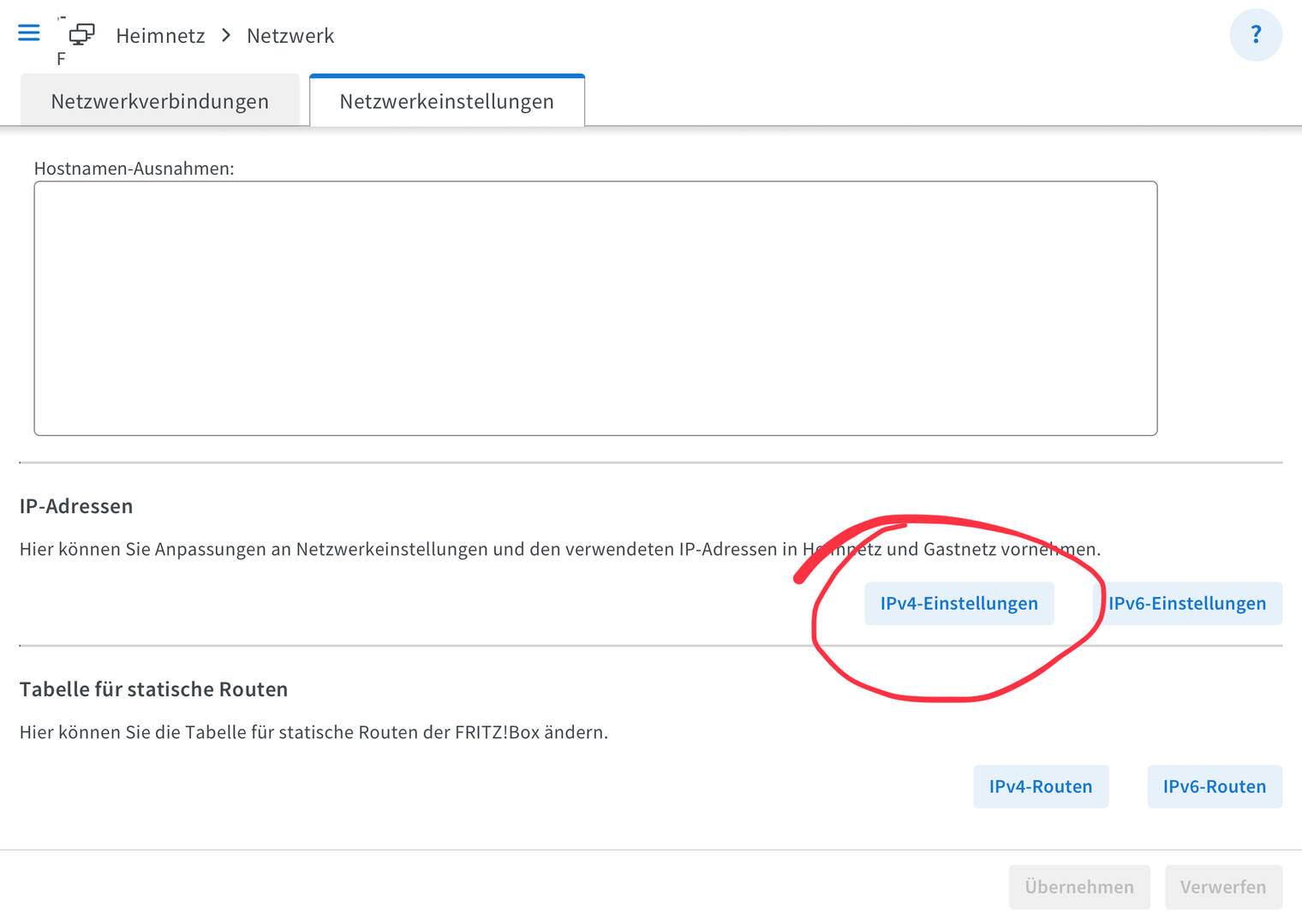The image size is (1302, 924).
Task: Click the breadcrumb chevron arrow
Action: 226,35
